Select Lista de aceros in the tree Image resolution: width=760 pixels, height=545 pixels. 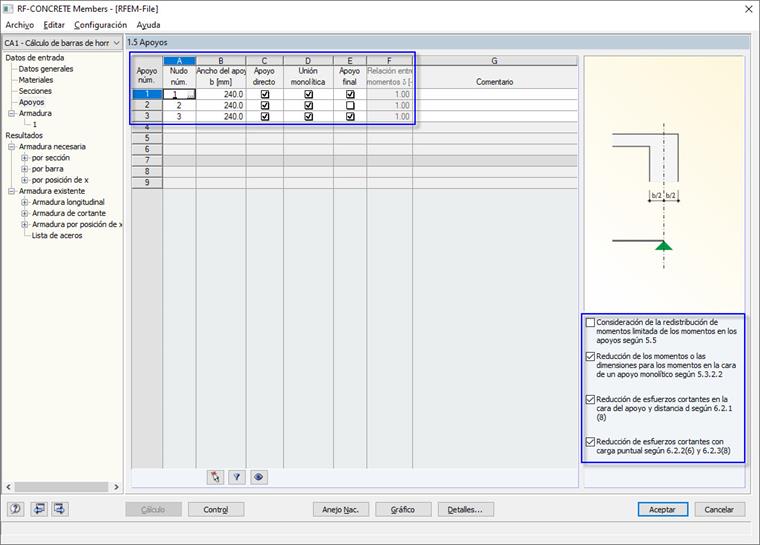tap(57, 236)
